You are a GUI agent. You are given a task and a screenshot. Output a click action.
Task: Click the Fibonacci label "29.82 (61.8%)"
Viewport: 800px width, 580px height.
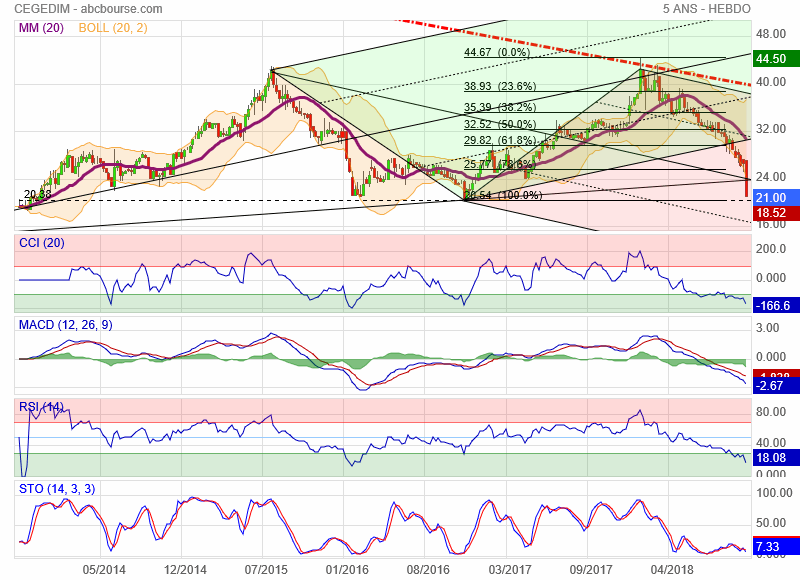[x=500, y=140]
